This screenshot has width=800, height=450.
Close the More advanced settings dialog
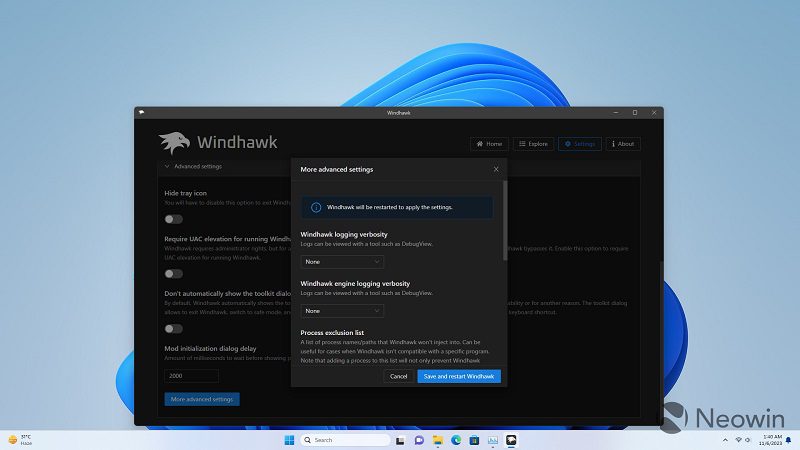(x=496, y=169)
